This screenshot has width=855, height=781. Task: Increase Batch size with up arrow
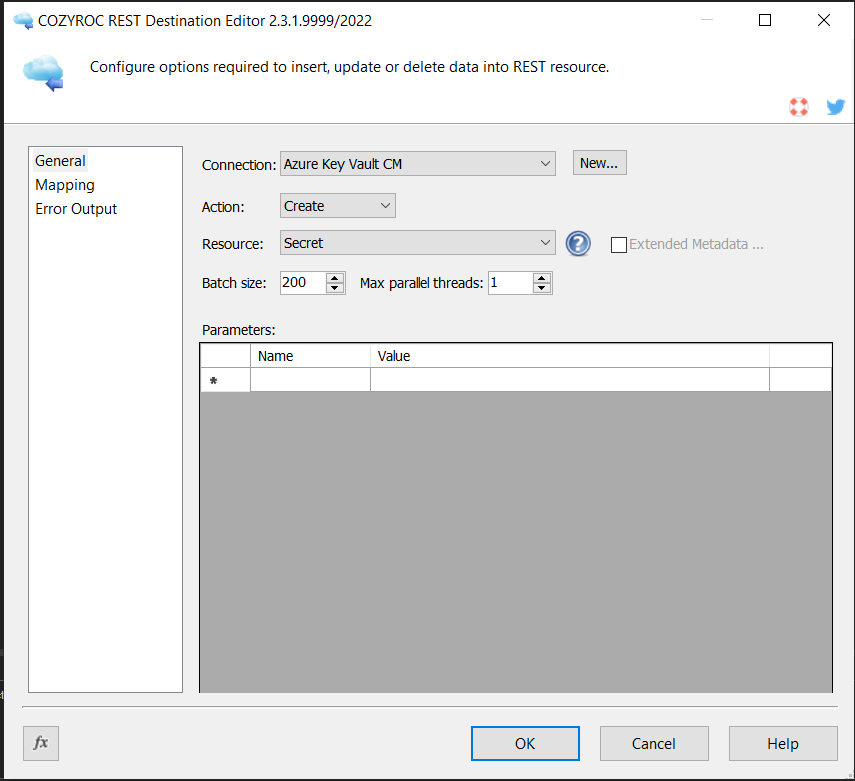tap(335, 278)
